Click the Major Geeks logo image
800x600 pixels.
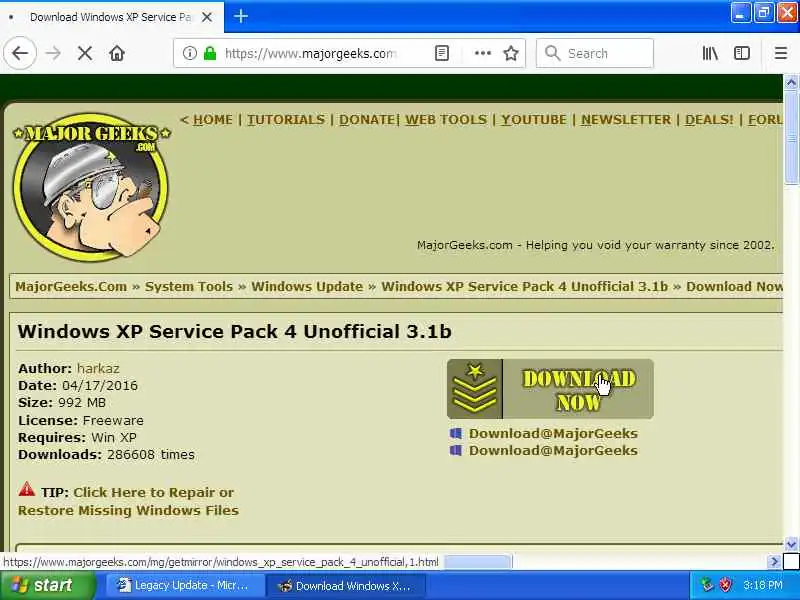91,187
